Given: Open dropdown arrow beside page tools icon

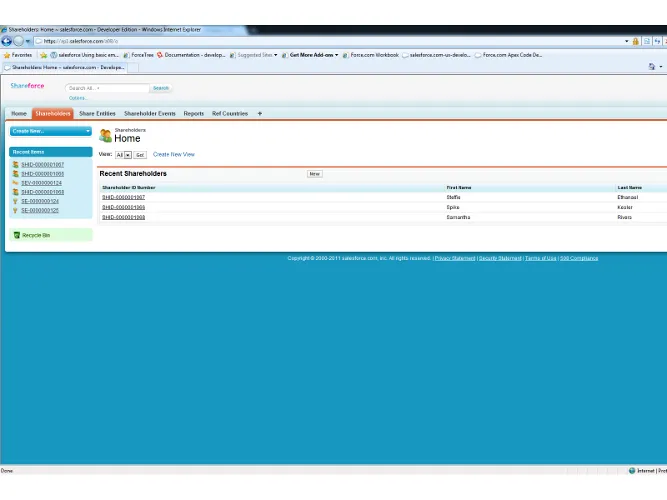Looking at the screenshot, I should click(x=661, y=66).
